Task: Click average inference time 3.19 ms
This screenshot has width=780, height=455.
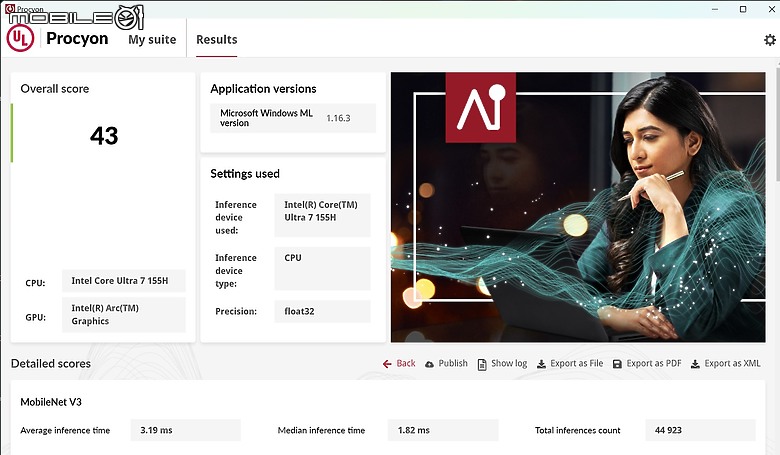Action: click(186, 430)
